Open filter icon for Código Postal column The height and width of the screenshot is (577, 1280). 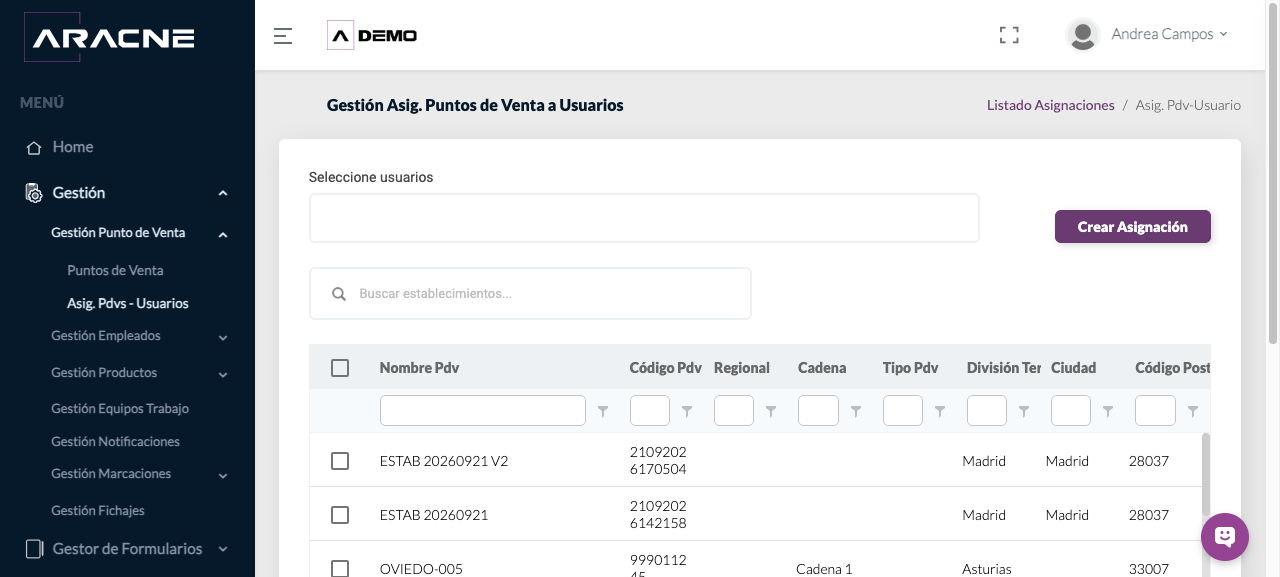(x=1193, y=411)
